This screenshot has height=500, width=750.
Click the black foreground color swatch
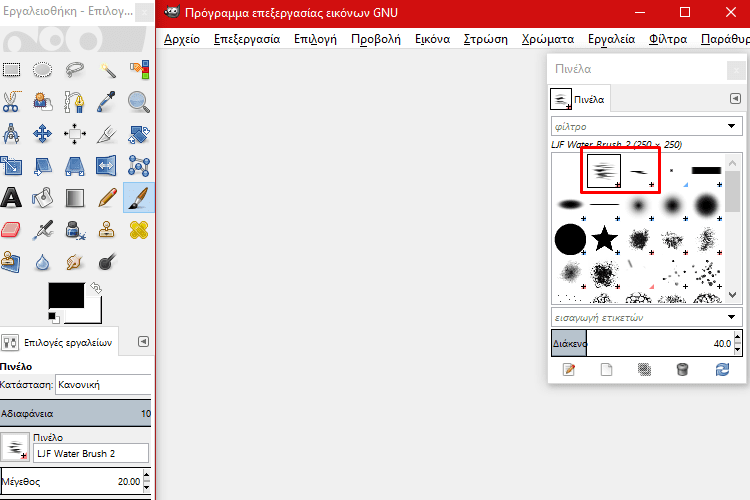66,295
